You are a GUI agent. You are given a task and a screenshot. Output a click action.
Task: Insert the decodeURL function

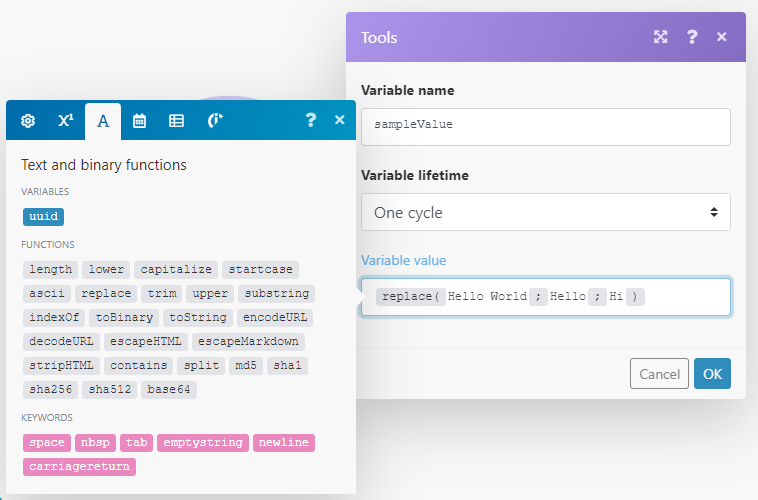pyautogui.click(x=61, y=341)
